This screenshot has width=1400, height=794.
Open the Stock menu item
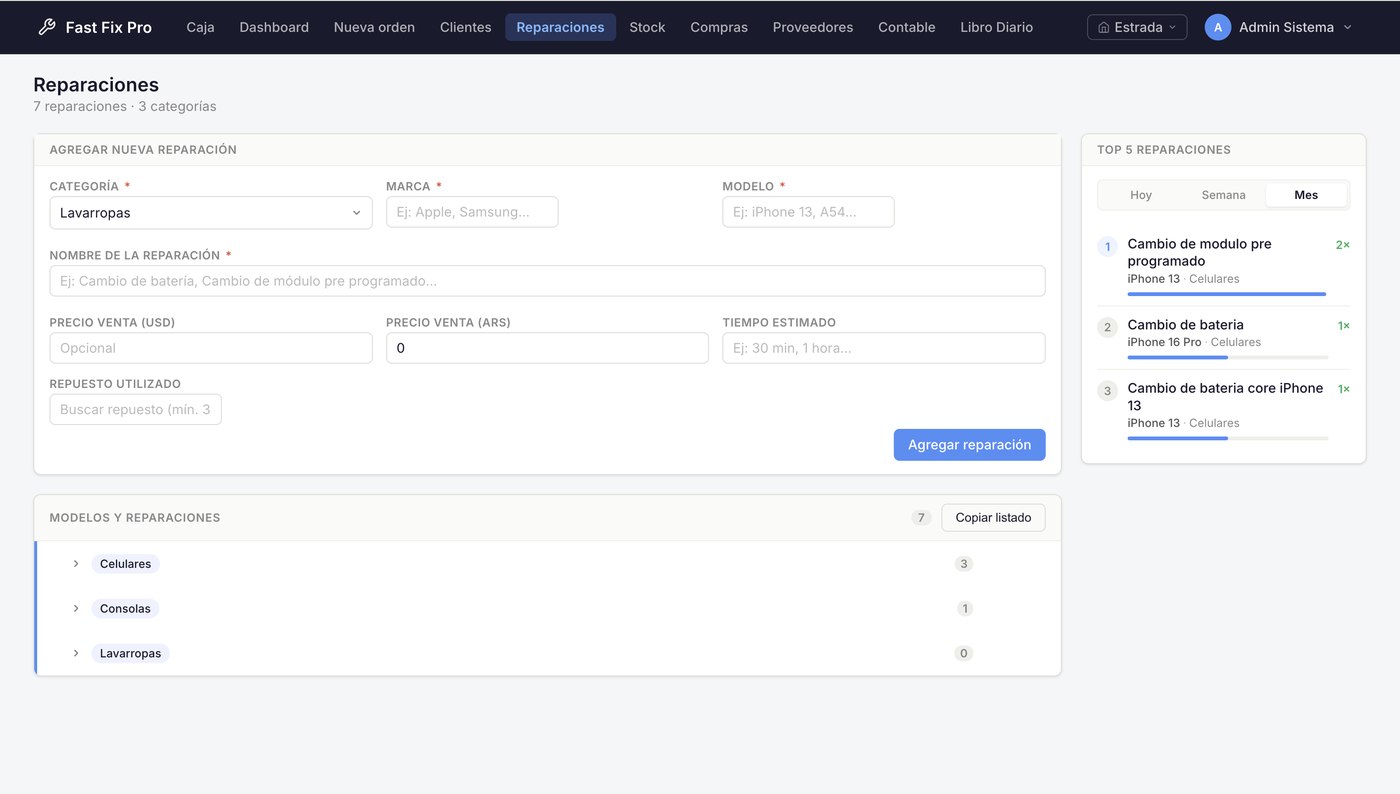coord(647,27)
